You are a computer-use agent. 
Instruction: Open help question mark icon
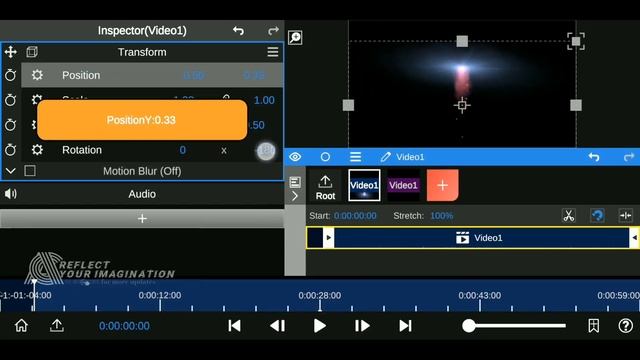click(x=625, y=326)
